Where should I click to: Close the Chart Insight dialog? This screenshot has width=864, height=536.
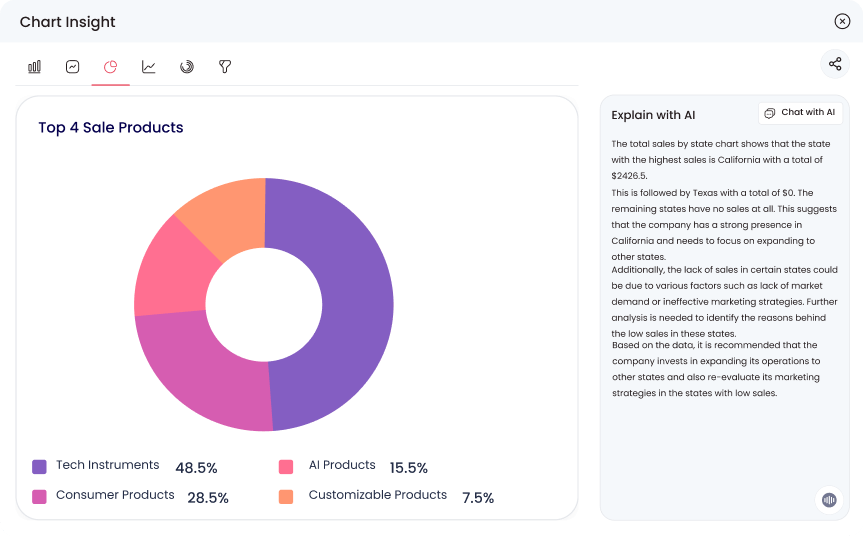tap(842, 22)
